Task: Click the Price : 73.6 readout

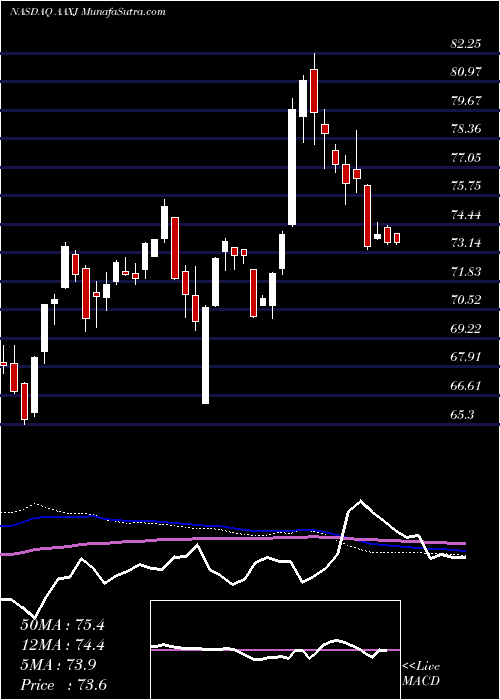Action: coord(63,685)
